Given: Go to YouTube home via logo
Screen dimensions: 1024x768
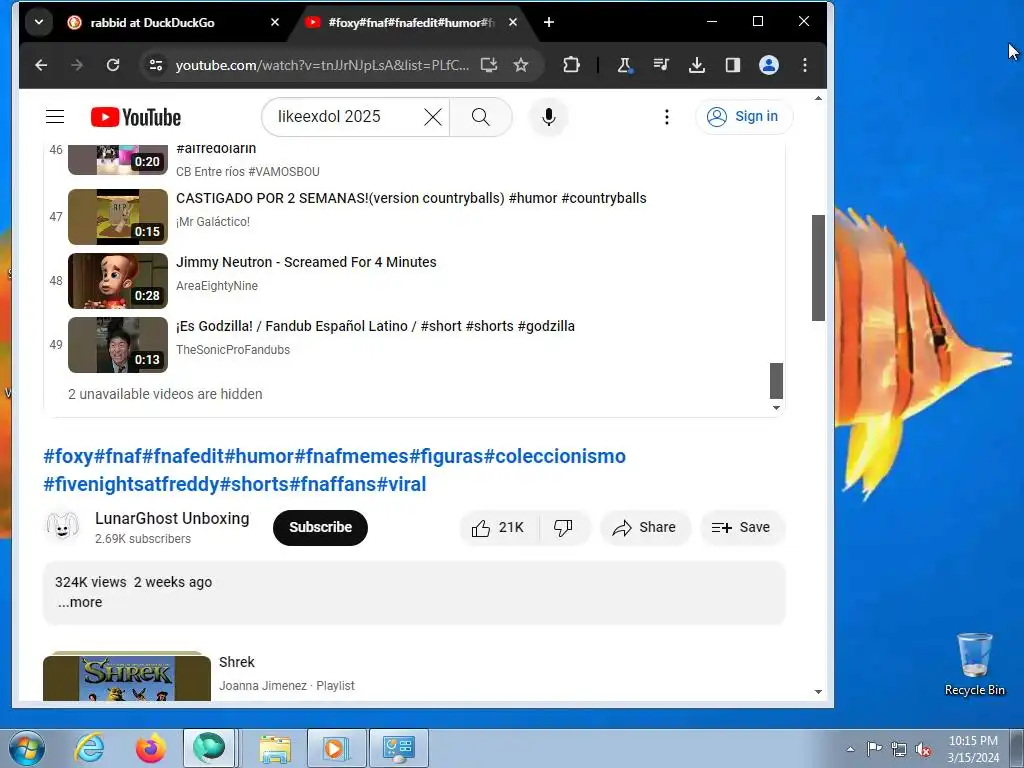Looking at the screenshot, I should click(136, 117).
